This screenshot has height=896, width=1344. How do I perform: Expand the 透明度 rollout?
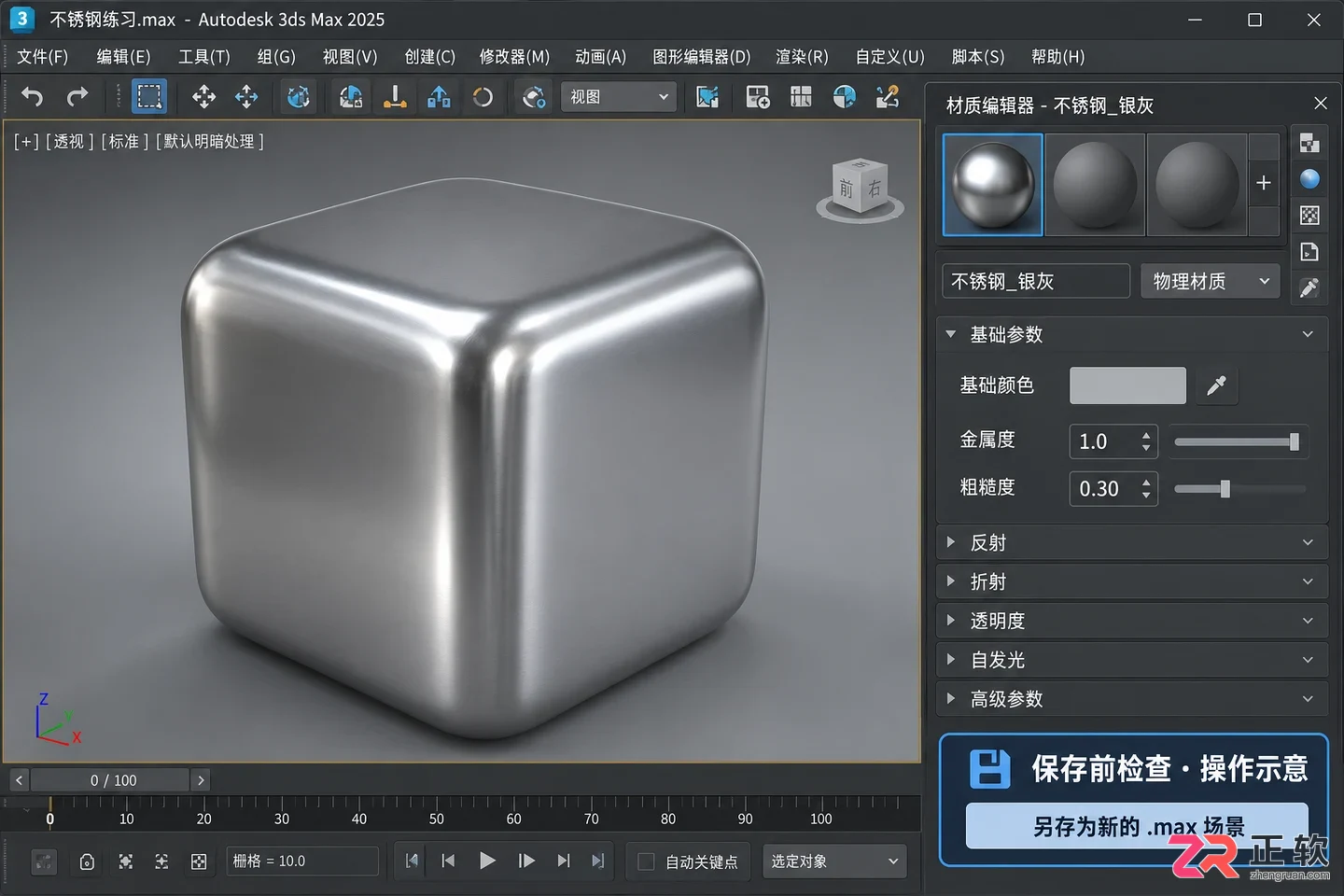[1132, 621]
